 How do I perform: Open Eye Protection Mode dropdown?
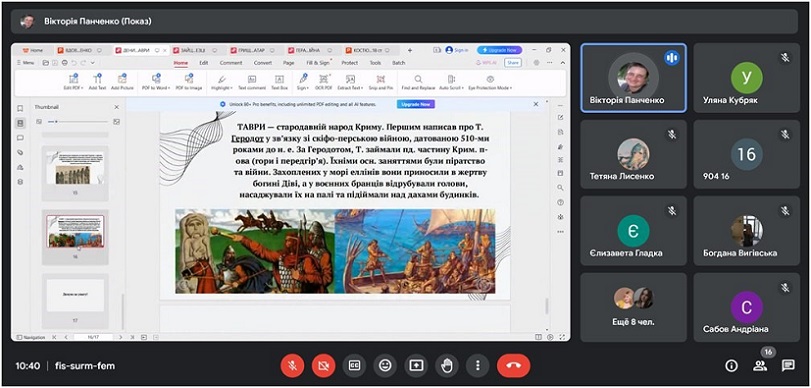[490, 82]
